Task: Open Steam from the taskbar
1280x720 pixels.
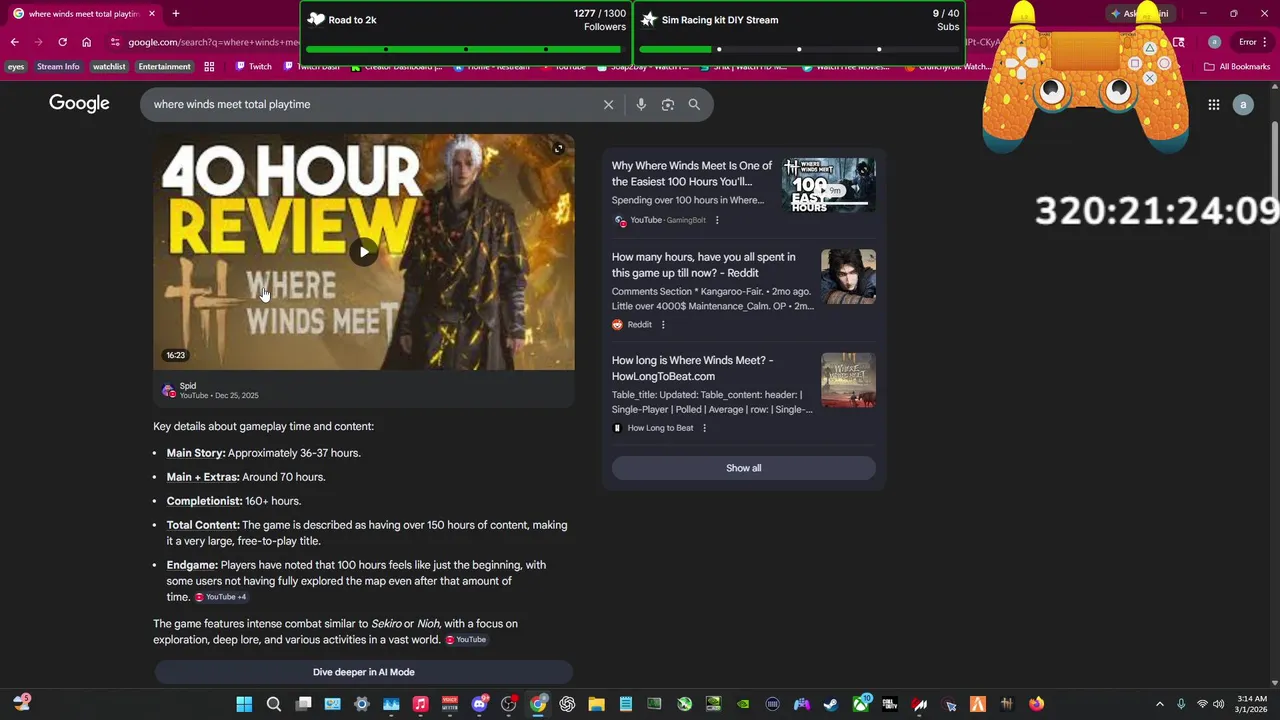Action: (831, 704)
